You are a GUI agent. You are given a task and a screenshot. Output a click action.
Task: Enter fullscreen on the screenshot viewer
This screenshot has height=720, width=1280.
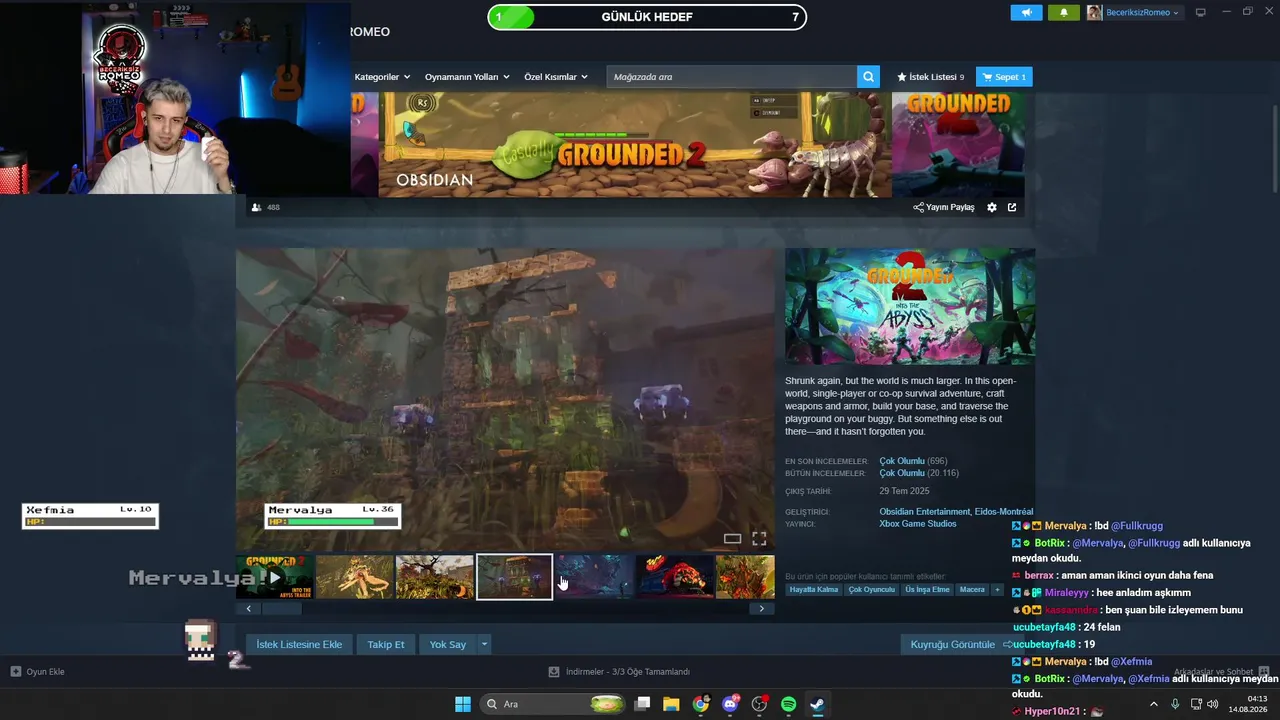(x=759, y=539)
